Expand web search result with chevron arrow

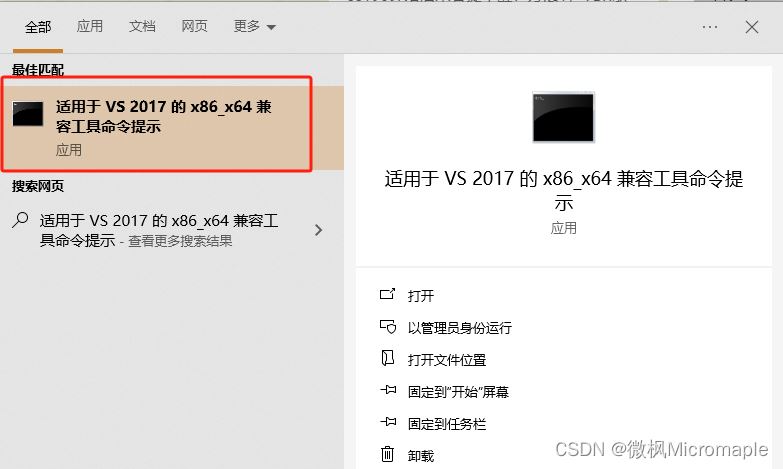click(x=319, y=230)
